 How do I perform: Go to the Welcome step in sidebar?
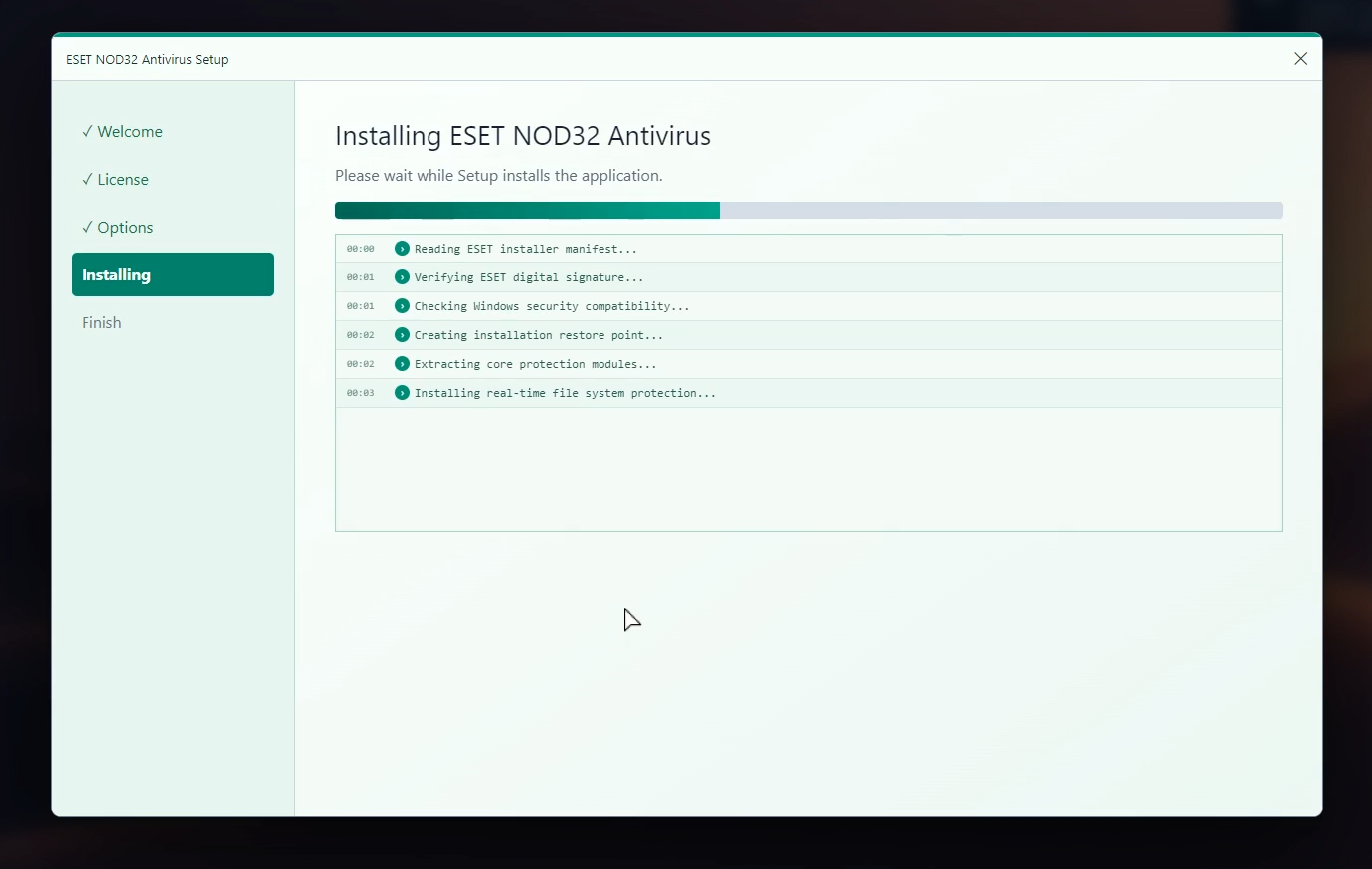coord(173,132)
